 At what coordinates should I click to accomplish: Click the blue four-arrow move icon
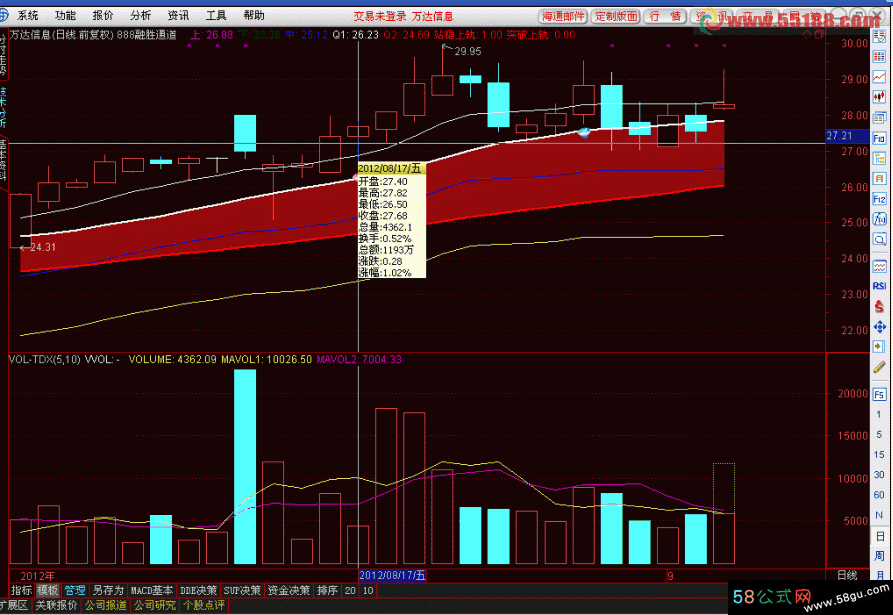coord(879,327)
